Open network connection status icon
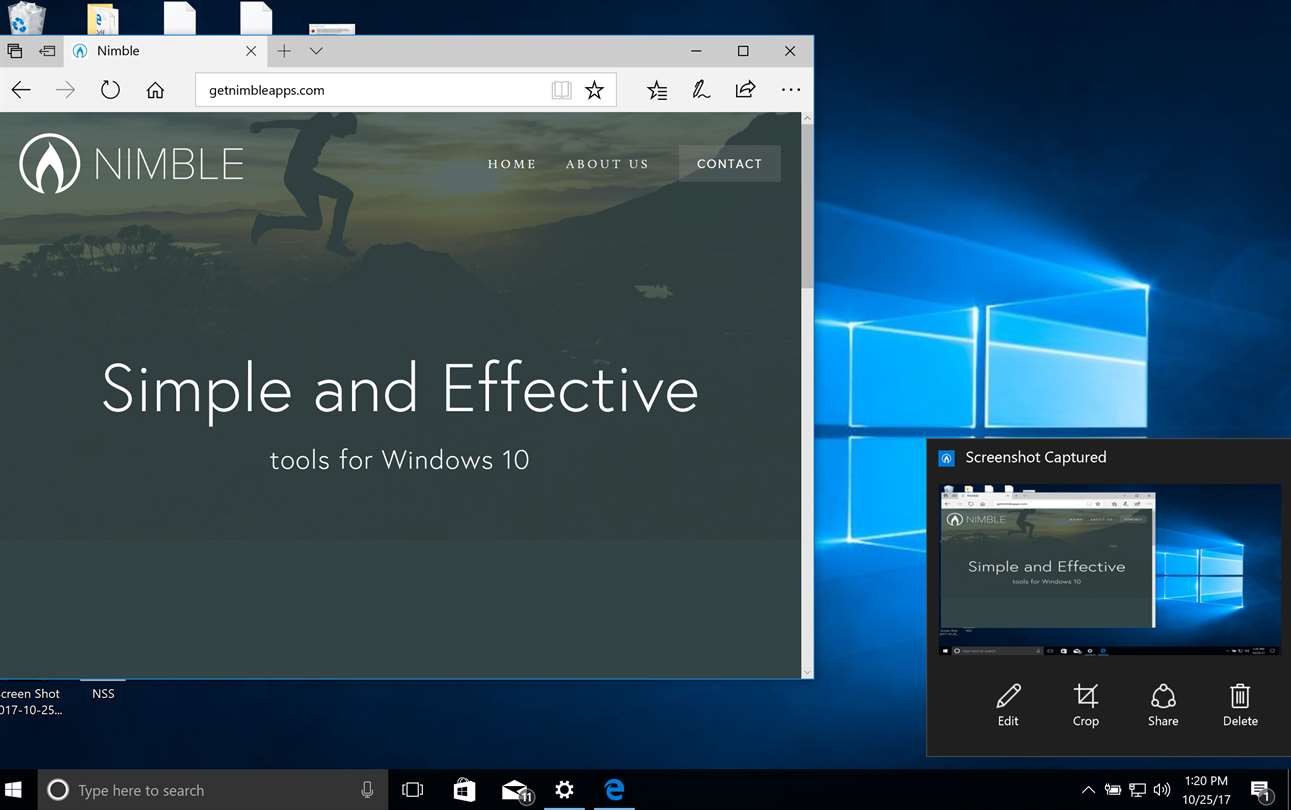This screenshot has width=1291, height=810. [1137, 790]
